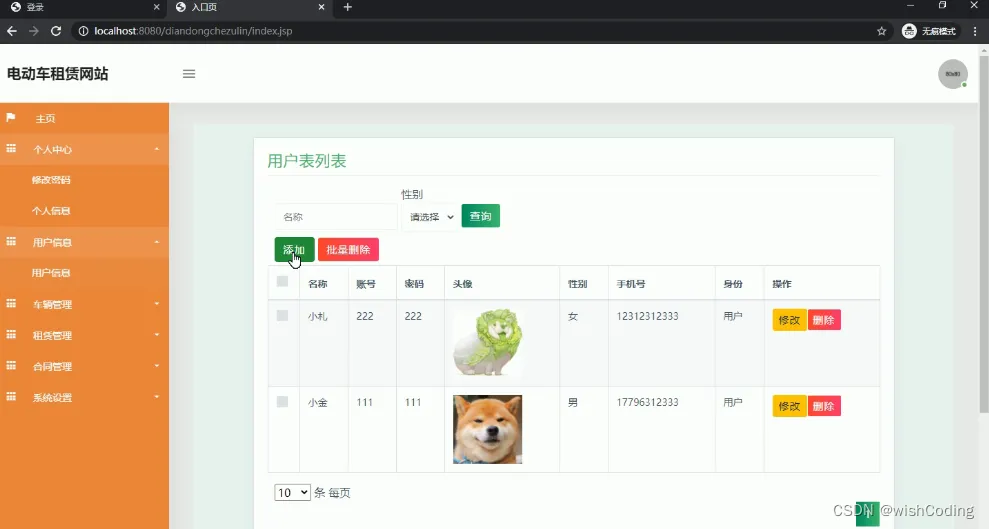Check the checkbox for row 小金
The image size is (989, 529).
(283, 402)
